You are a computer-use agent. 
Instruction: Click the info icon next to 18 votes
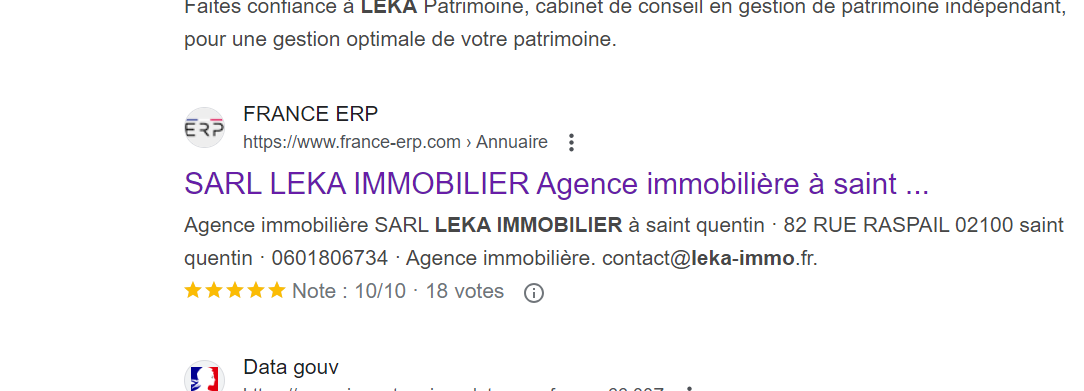pyautogui.click(x=534, y=293)
